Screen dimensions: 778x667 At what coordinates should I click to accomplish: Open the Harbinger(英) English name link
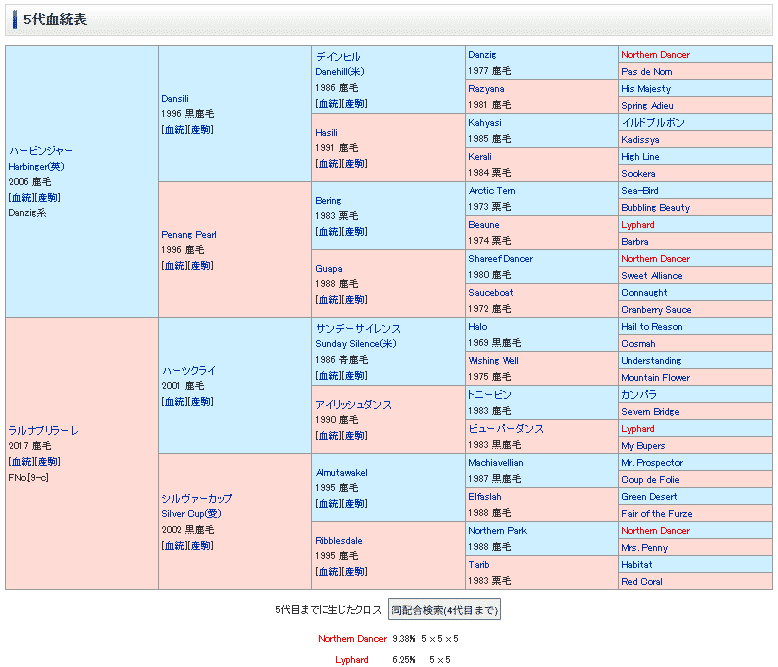[x=36, y=167]
